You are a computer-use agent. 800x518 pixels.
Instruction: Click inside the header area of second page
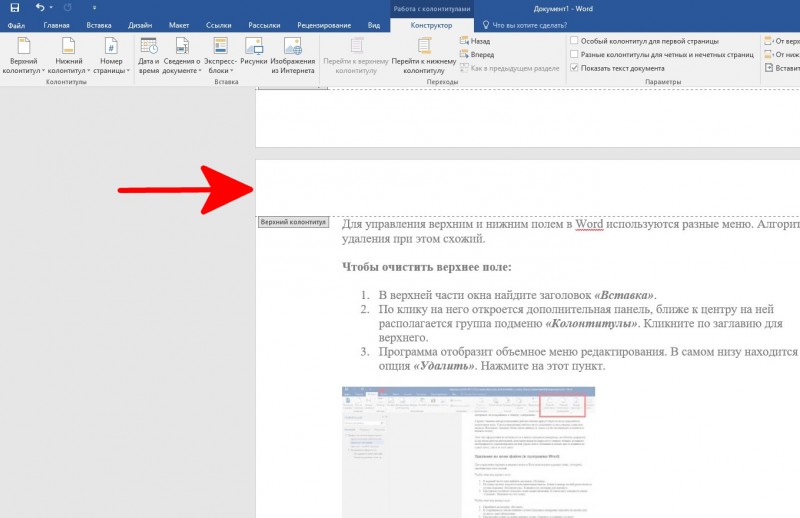coord(527,189)
